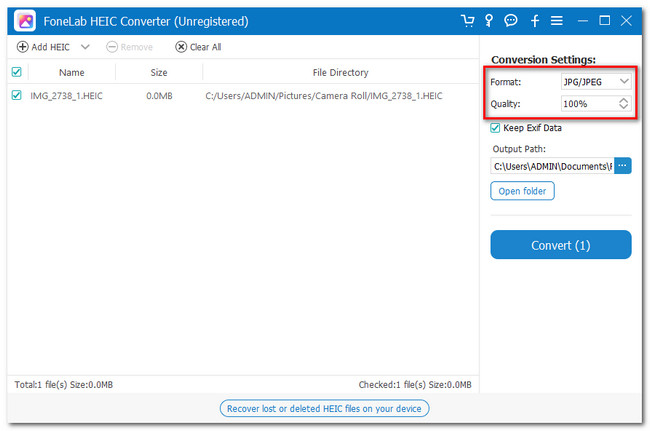Click the 0.0MB size cell
The height and width of the screenshot is (431, 650).
click(159, 96)
